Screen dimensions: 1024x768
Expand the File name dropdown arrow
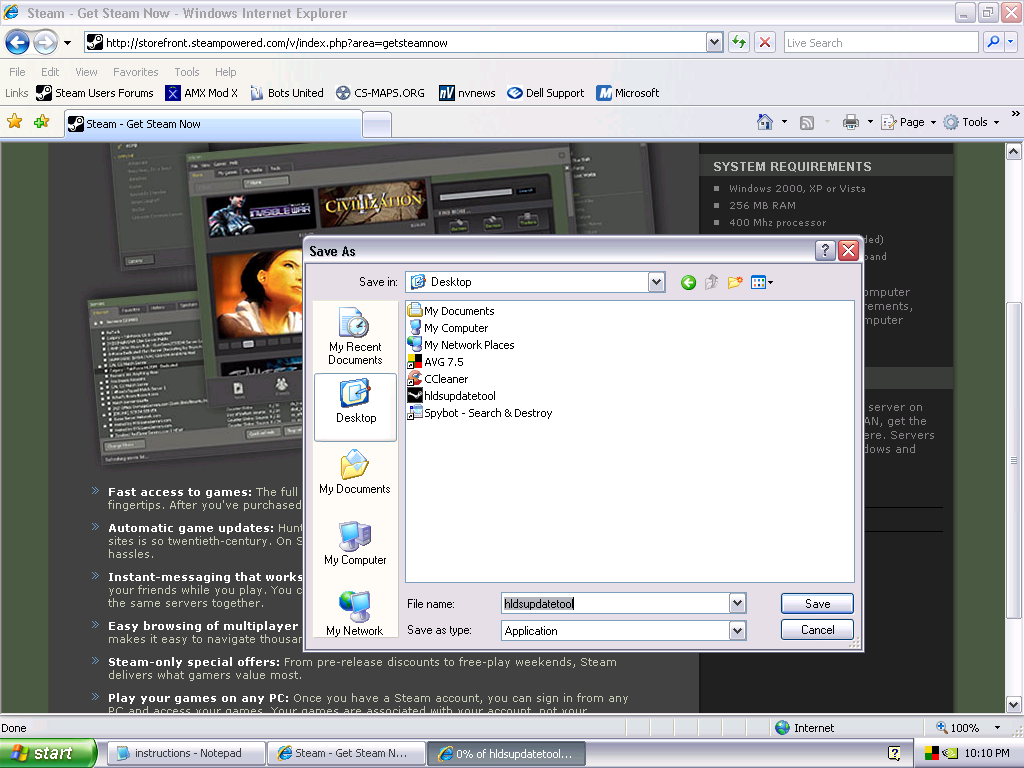737,603
